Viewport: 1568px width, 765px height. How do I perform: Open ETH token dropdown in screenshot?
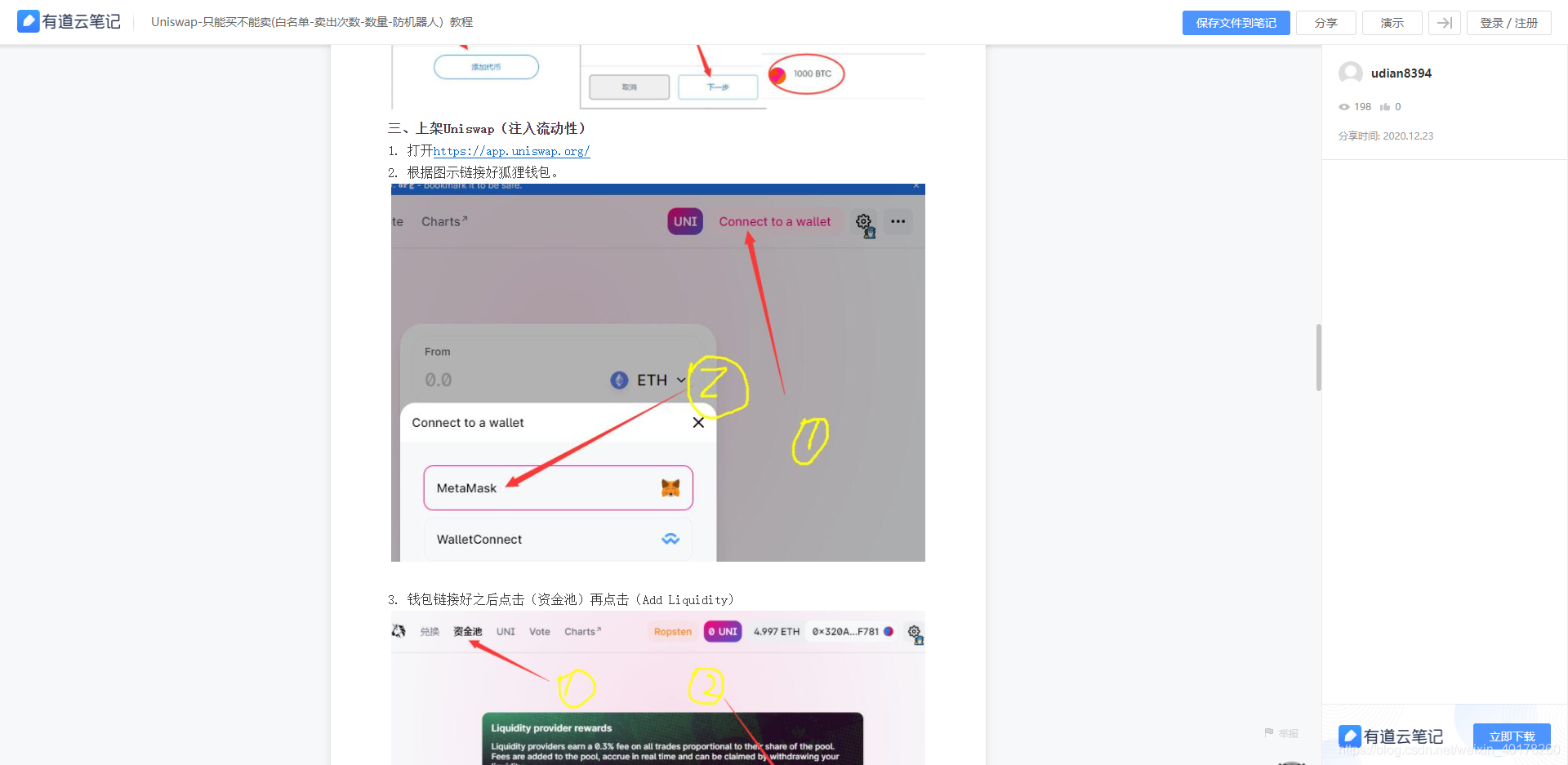click(x=649, y=380)
